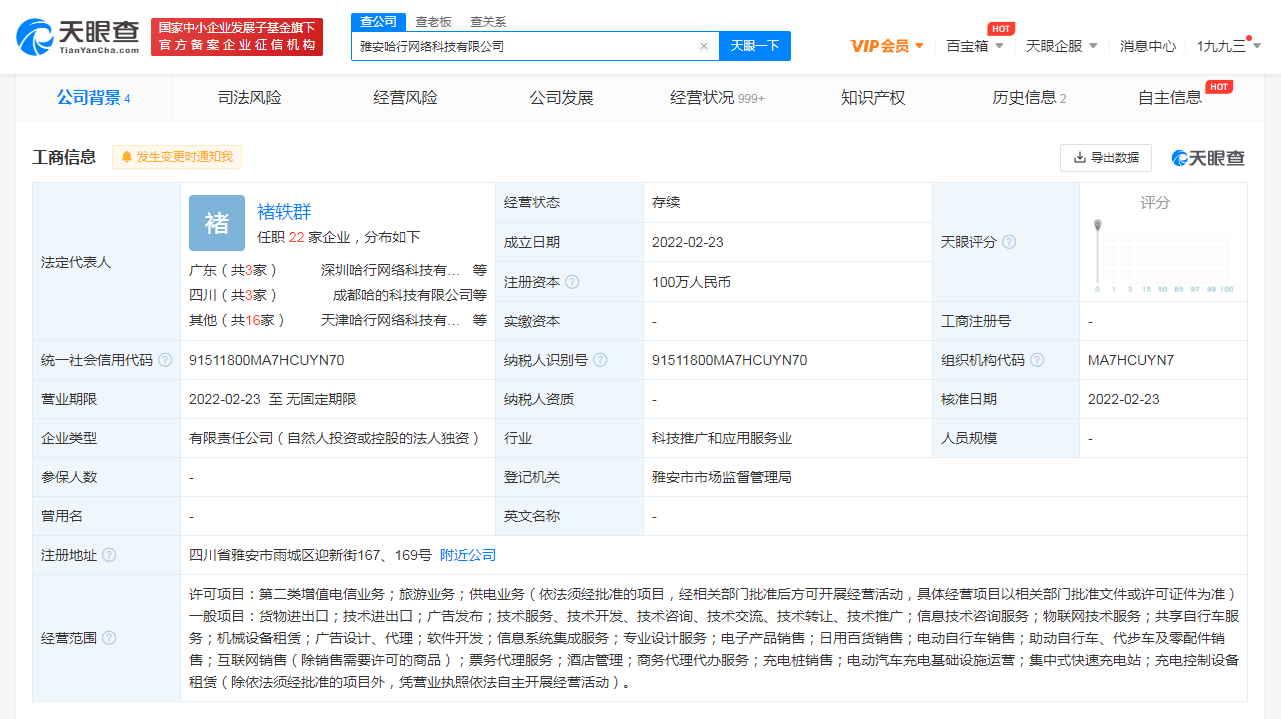Click 其他（共16家）region row
The height and width of the screenshot is (719, 1281).
(338, 320)
